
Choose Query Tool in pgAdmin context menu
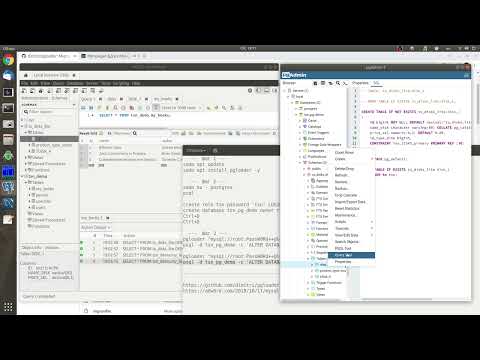tap(351, 255)
